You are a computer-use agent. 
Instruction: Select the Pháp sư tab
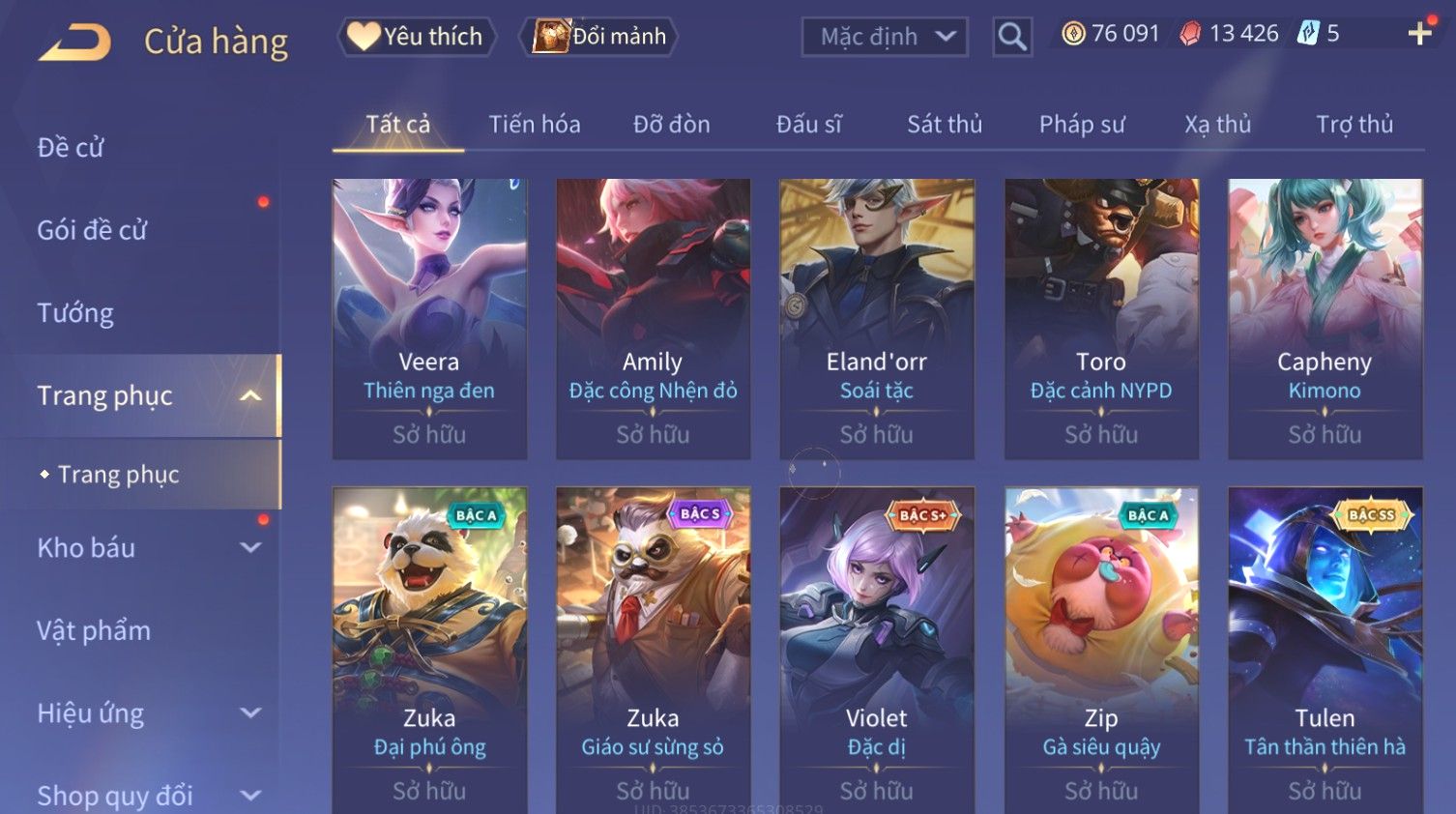pos(1082,124)
